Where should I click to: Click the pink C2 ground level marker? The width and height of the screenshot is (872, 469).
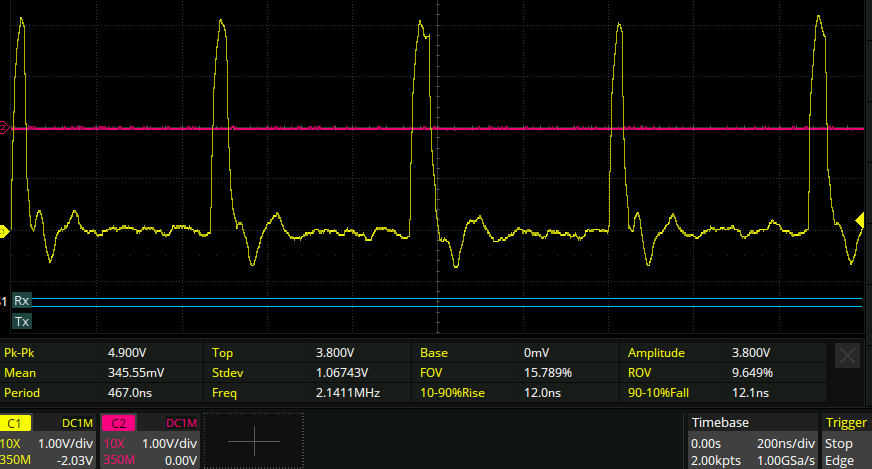point(5,128)
